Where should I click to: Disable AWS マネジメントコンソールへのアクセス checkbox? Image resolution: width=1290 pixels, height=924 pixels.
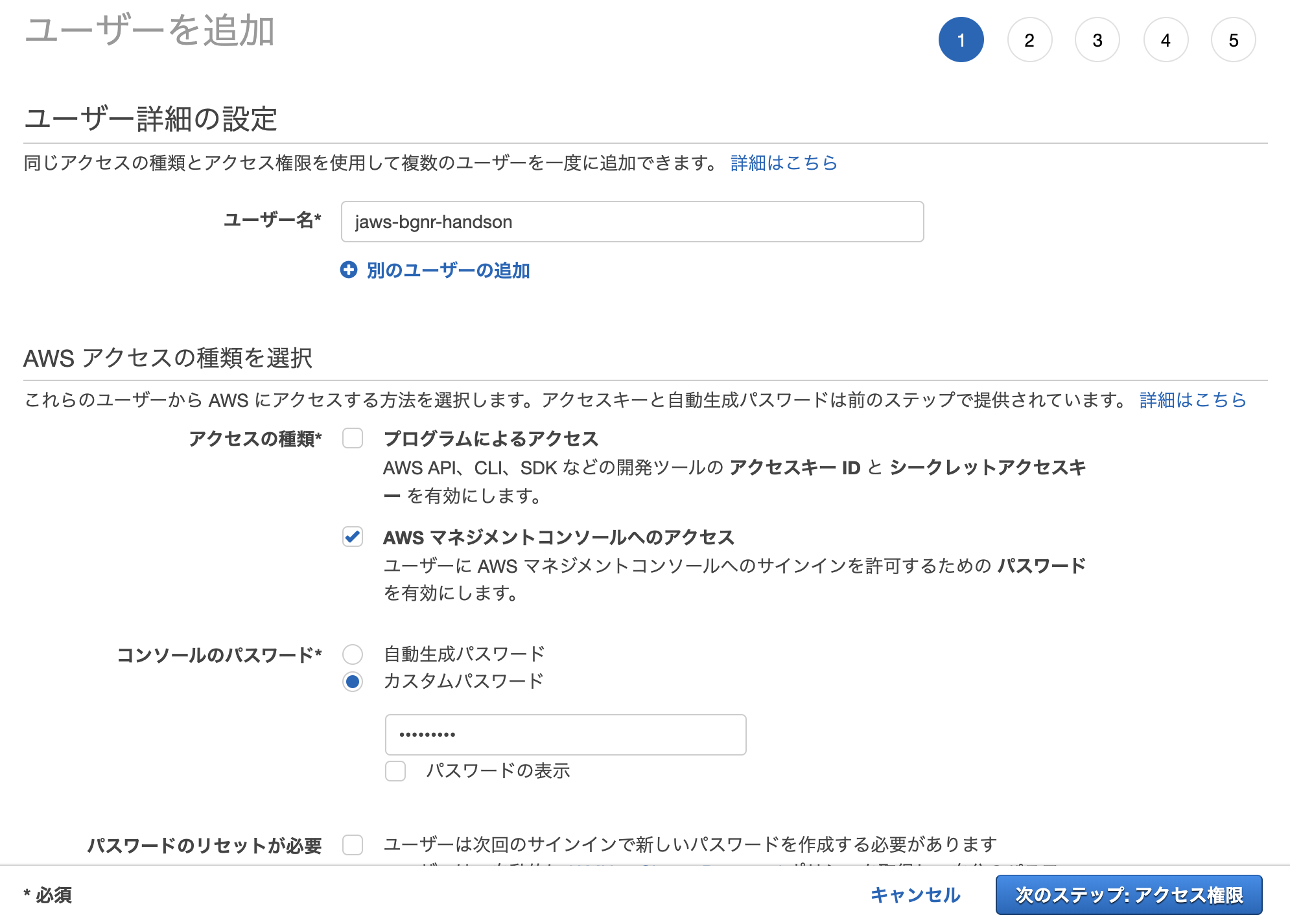pyautogui.click(x=352, y=537)
